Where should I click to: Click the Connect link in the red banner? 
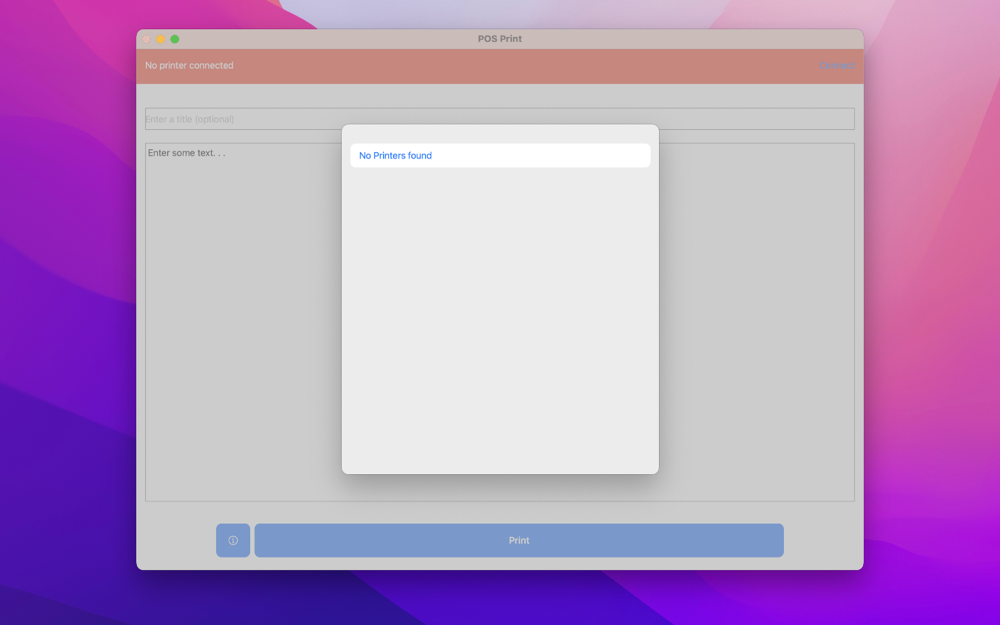tap(837, 66)
